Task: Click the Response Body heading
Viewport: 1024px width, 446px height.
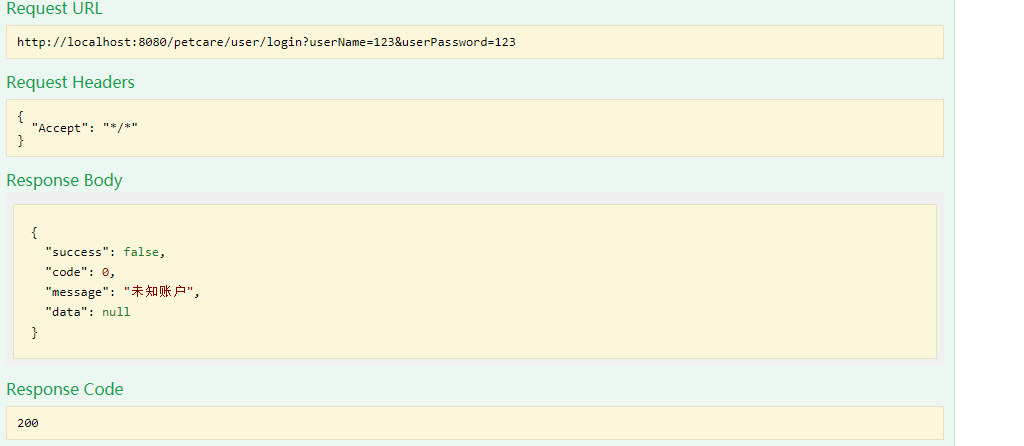Action: tap(64, 180)
